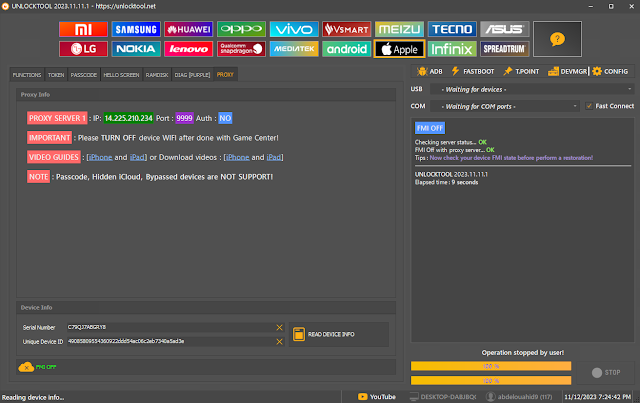
Task: Click the FMI OFF cloud icon
Action: tap(26, 367)
